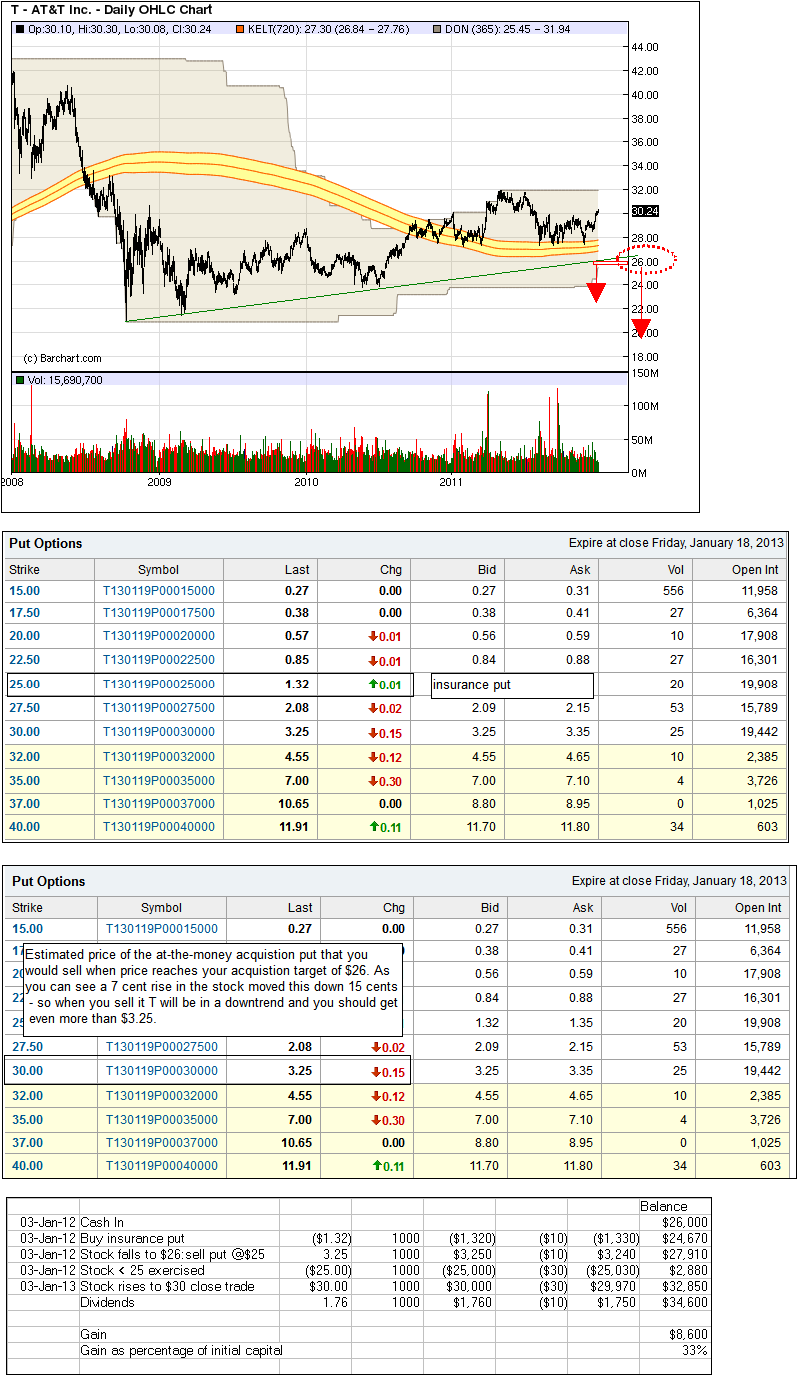Sort by Strike header in upper table
Screen dimensions: 799x1376
pos(24,569)
